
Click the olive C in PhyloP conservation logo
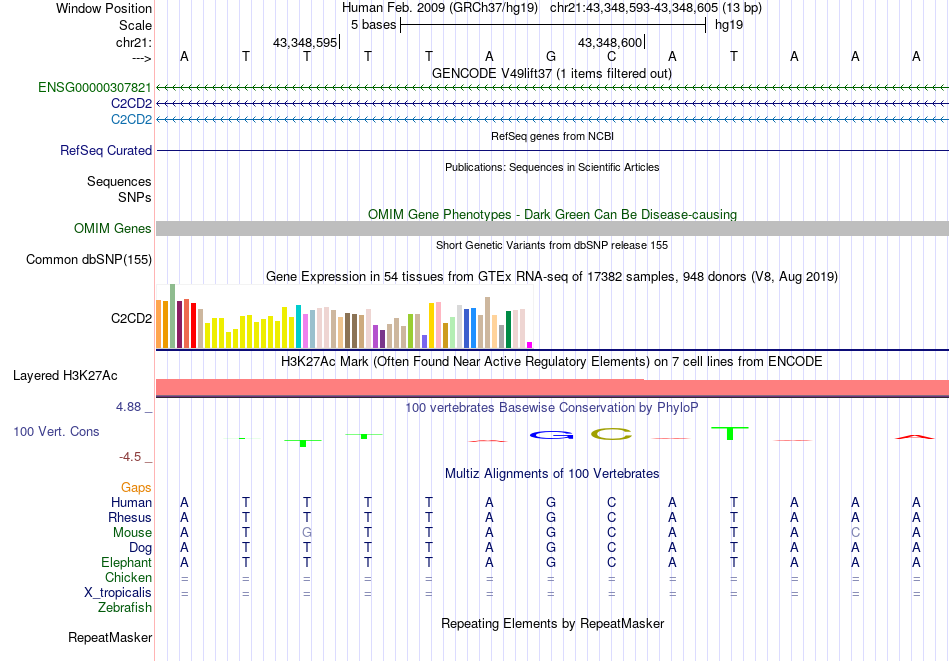(x=612, y=434)
